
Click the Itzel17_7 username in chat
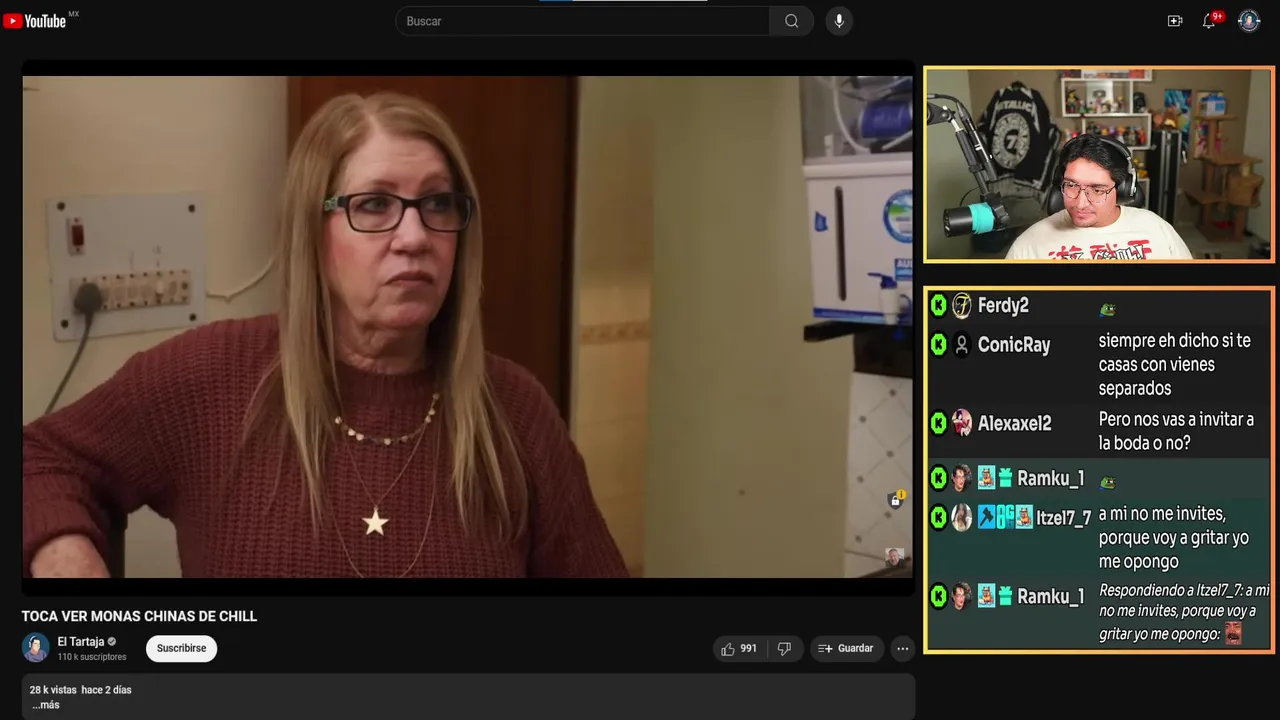(1064, 518)
